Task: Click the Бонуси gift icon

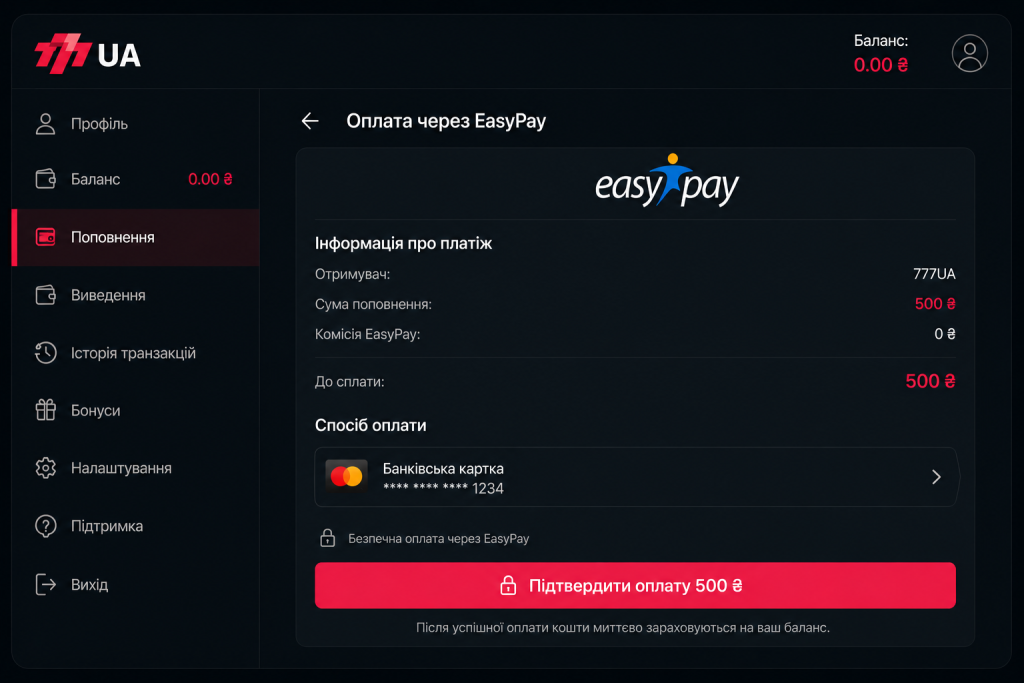Action: pyautogui.click(x=45, y=410)
